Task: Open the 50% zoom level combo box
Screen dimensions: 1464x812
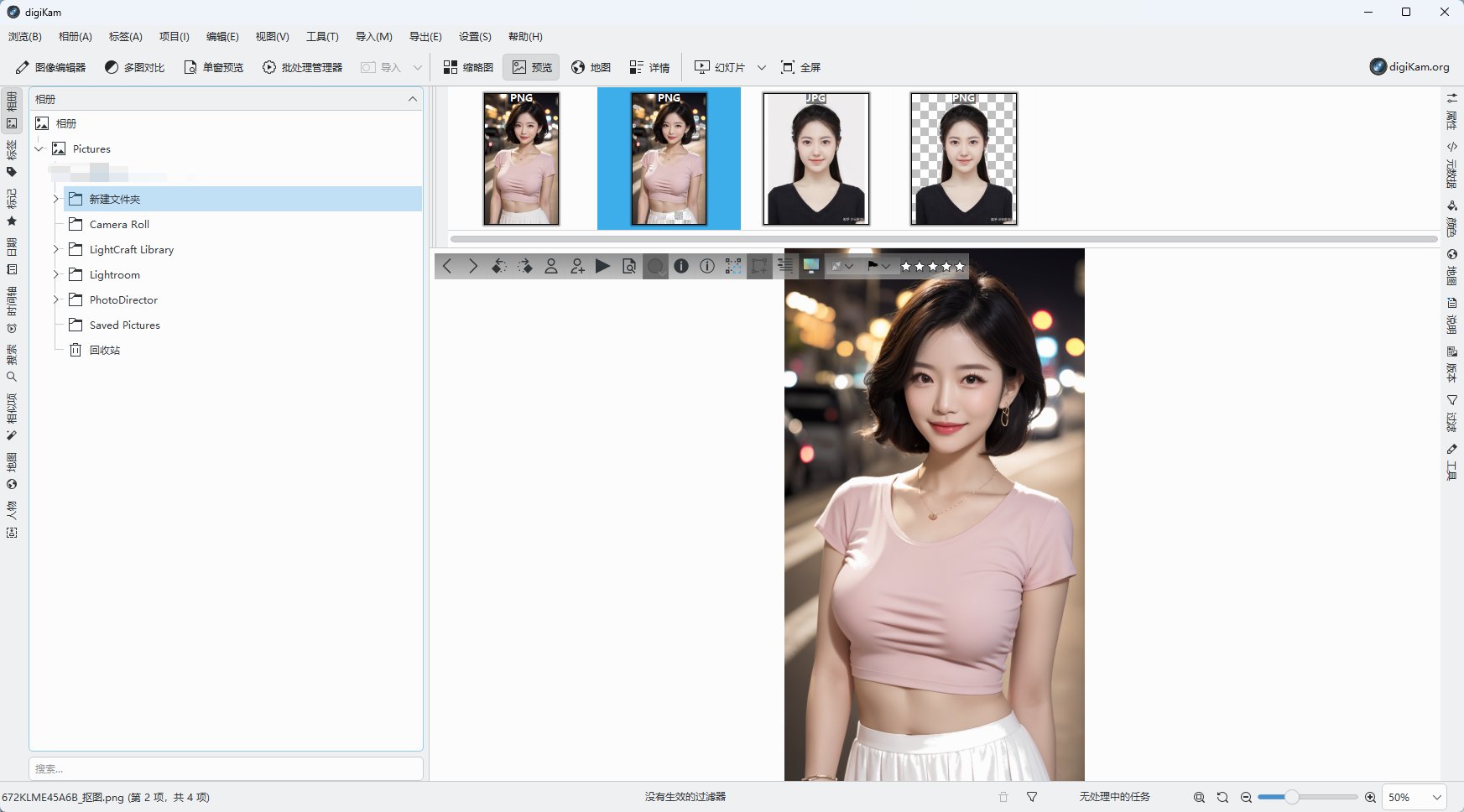Action: [x=1415, y=797]
